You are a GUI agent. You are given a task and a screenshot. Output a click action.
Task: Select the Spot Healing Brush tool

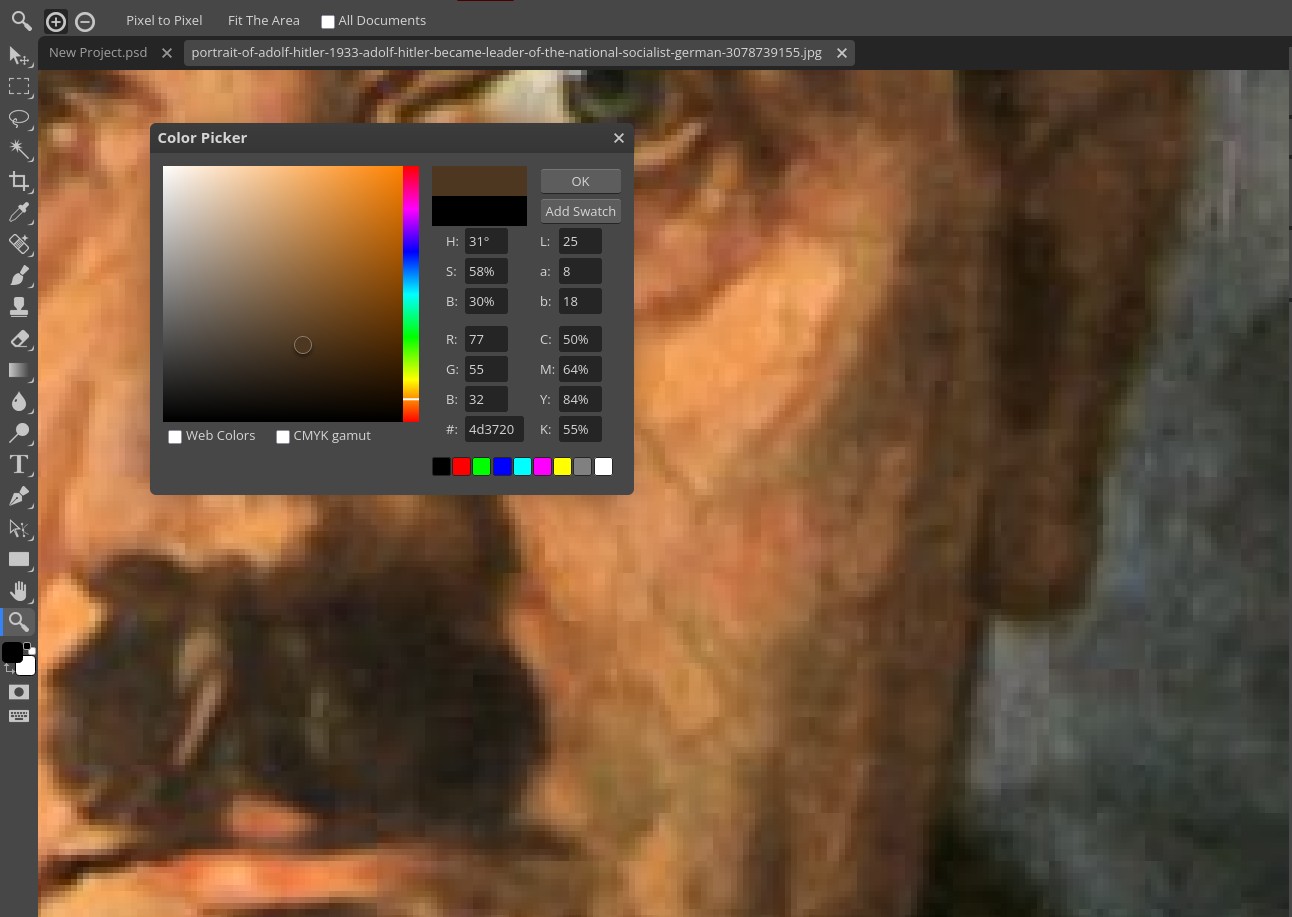coord(19,244)
